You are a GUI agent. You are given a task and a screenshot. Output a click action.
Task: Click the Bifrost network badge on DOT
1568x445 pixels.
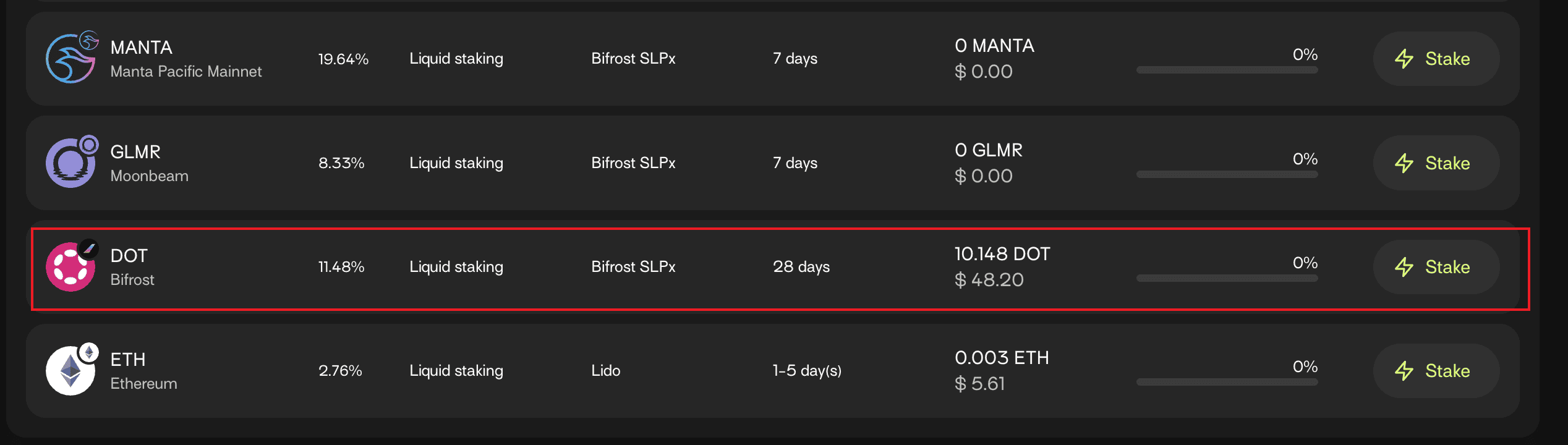(90, 248)
